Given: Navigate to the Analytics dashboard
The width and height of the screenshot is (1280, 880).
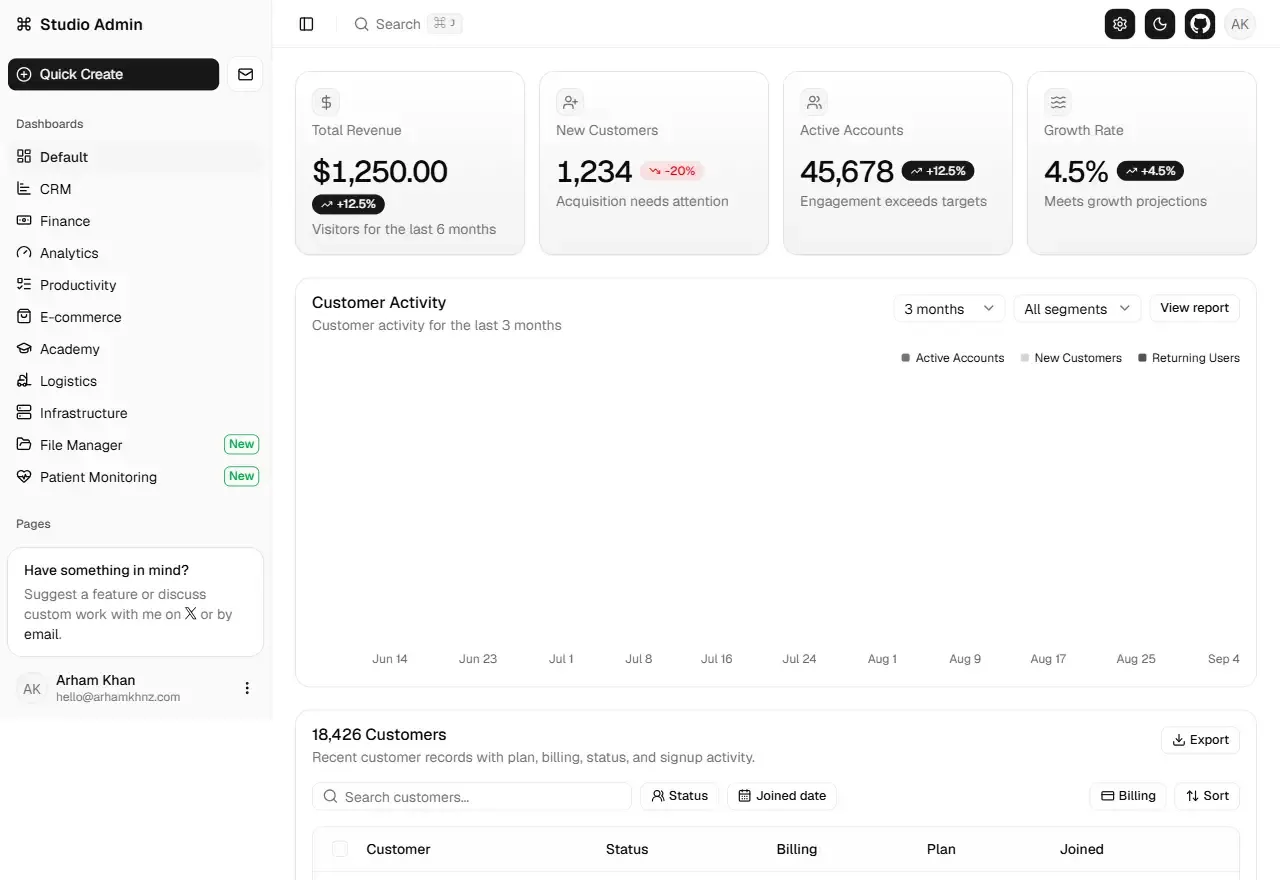Looking at the screenshot, I should click(x=136, y=253).
